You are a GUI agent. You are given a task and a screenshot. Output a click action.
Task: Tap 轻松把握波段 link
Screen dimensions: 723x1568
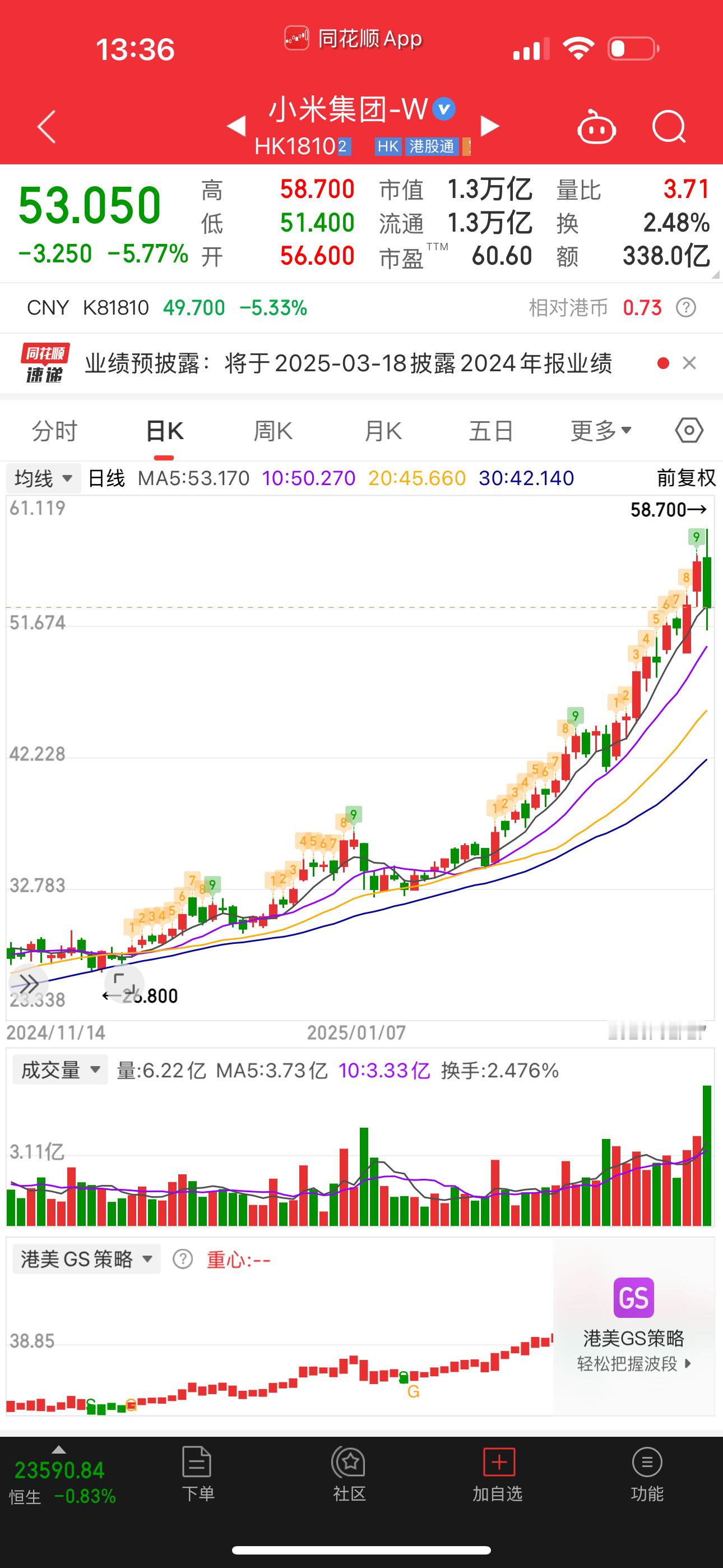tap(633, 1363)
